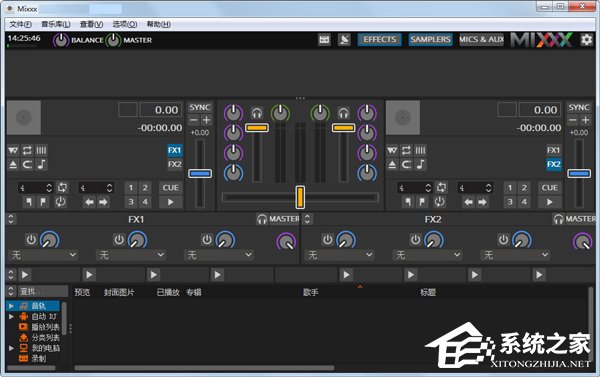Open first FX1 effect selection dropdown

coord(43,255)
